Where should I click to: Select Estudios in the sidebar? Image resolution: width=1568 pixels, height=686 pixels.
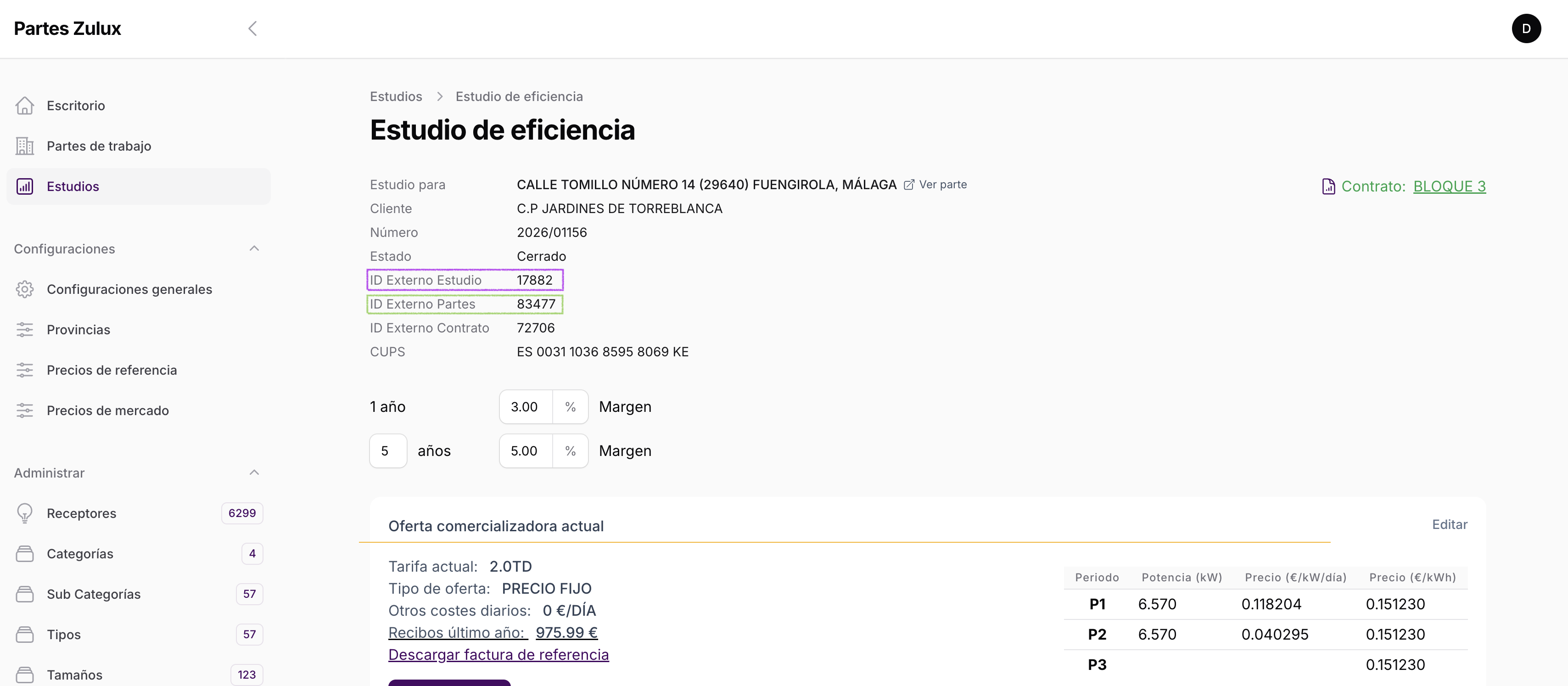[x=138, y=186]
